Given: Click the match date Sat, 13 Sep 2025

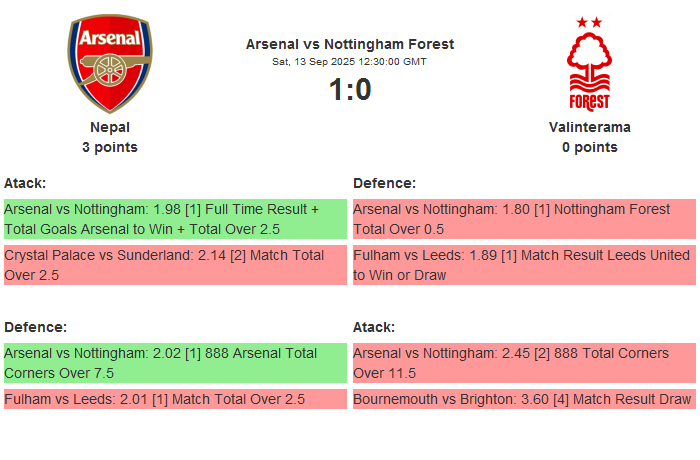Looking at the screenshot, I should click(350, 61).
